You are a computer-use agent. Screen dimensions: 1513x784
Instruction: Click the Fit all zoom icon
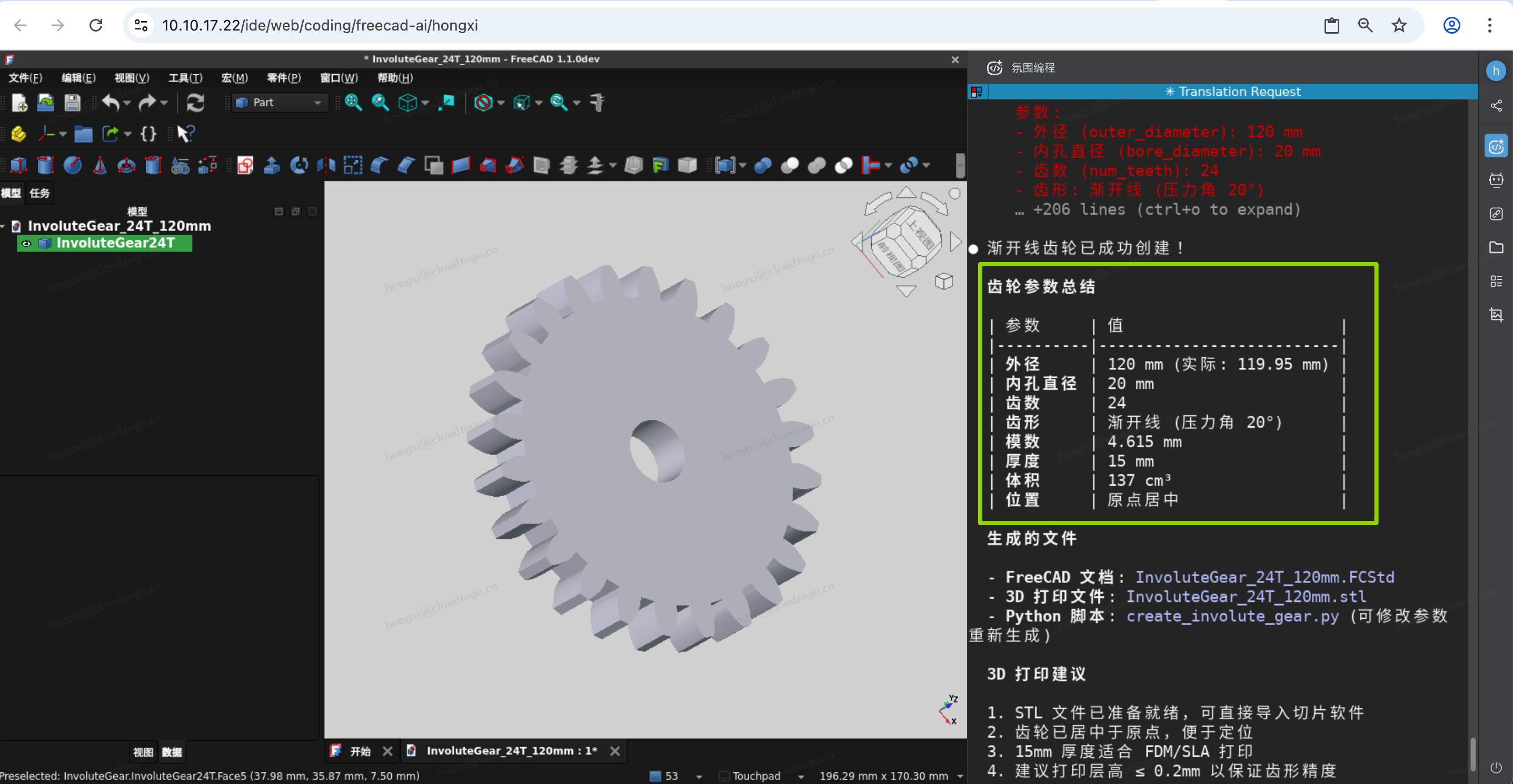353,103
